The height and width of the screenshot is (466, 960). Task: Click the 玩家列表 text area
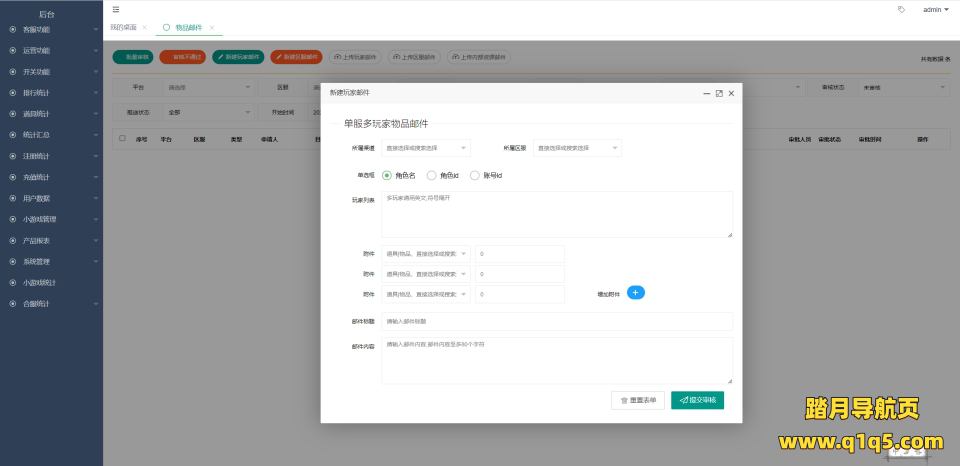(557, 214)
